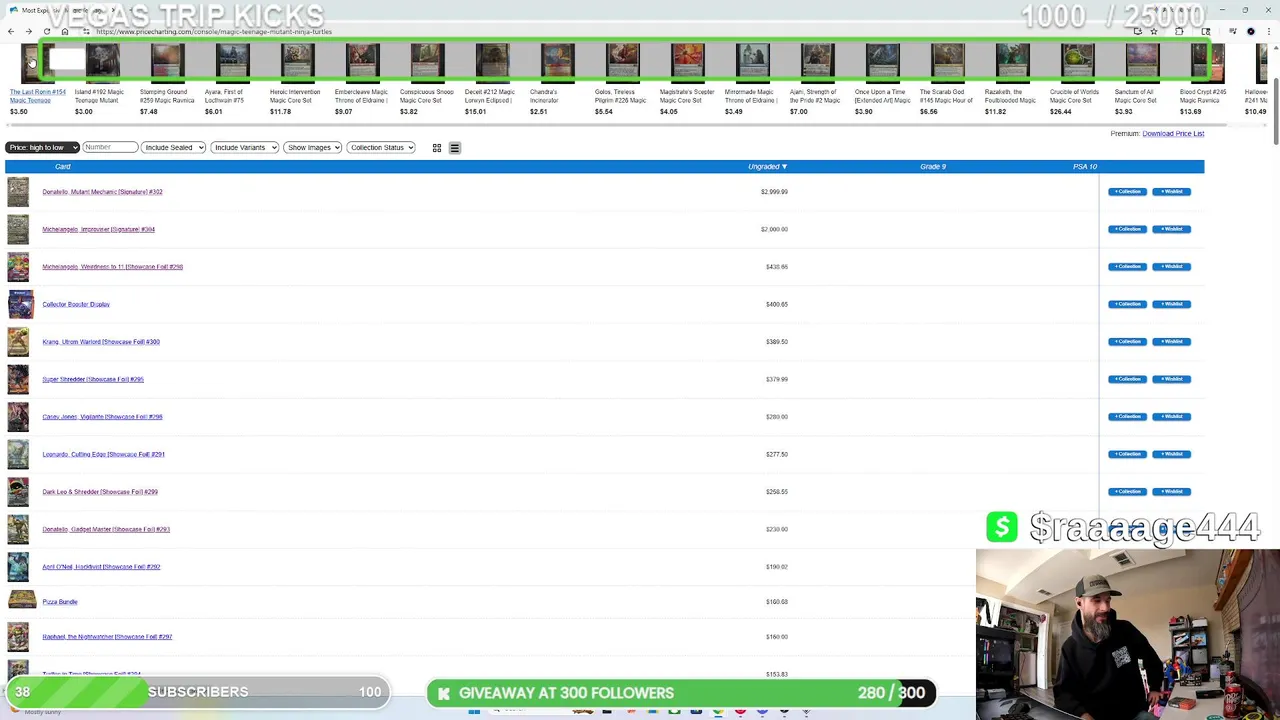Switch to grid view

[437, 148]
